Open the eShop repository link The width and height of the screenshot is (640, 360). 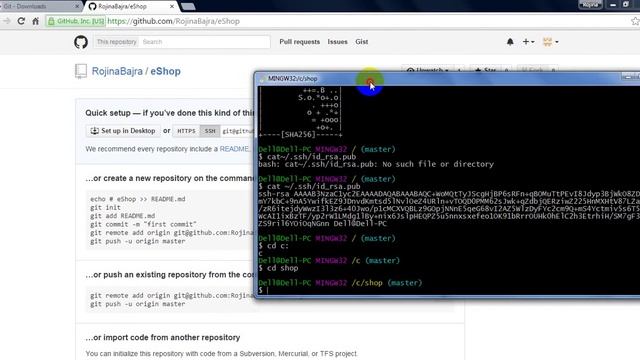[x=165, y=71]
